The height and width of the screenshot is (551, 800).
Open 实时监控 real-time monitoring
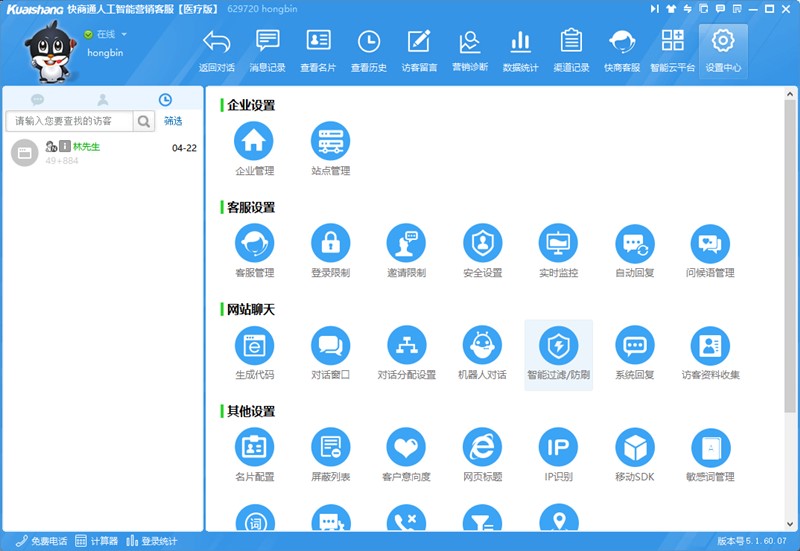[558, 243]
